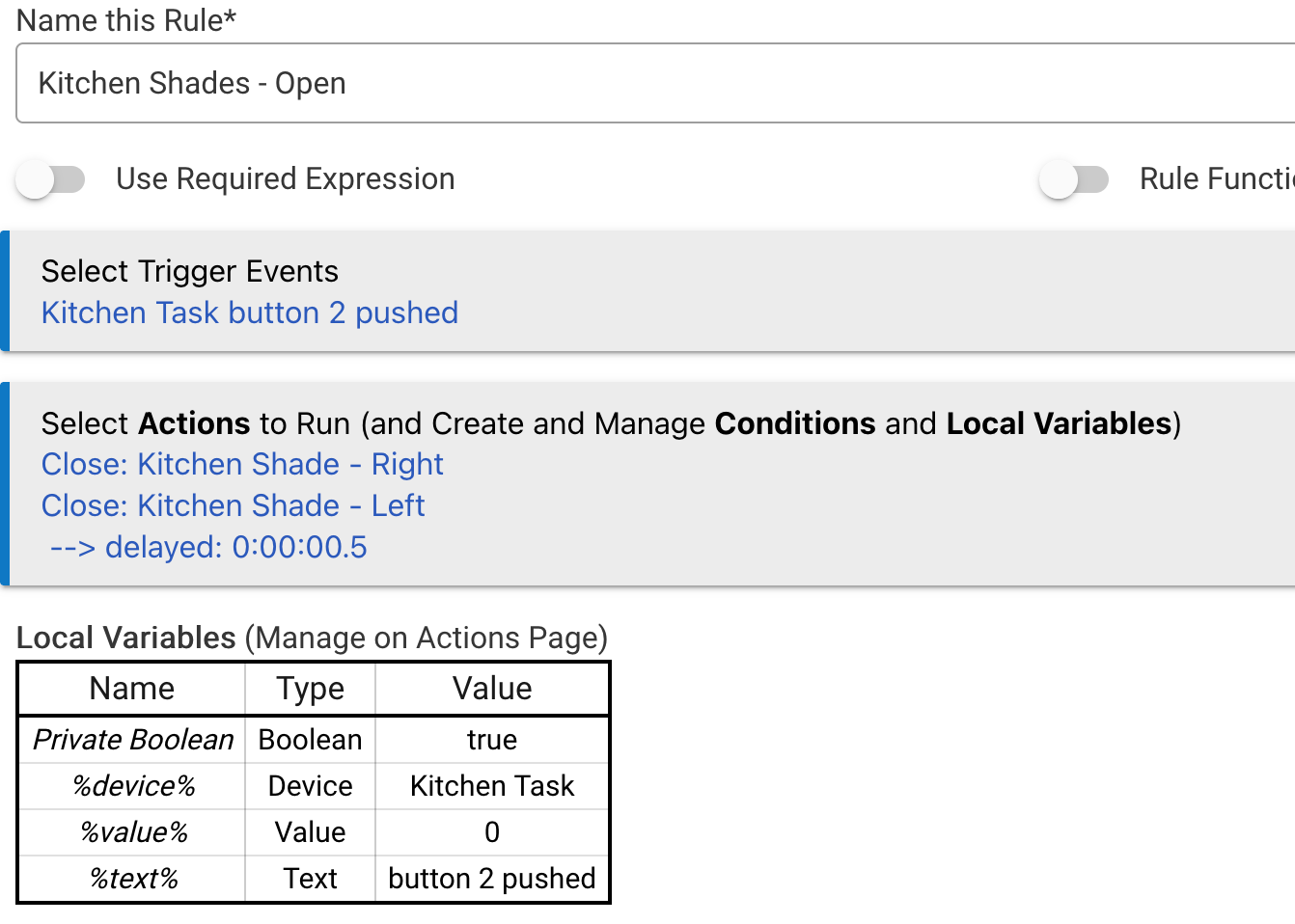Select the %text% variable name cell
The image size is (1295, 924).
(x=133, y=879)
